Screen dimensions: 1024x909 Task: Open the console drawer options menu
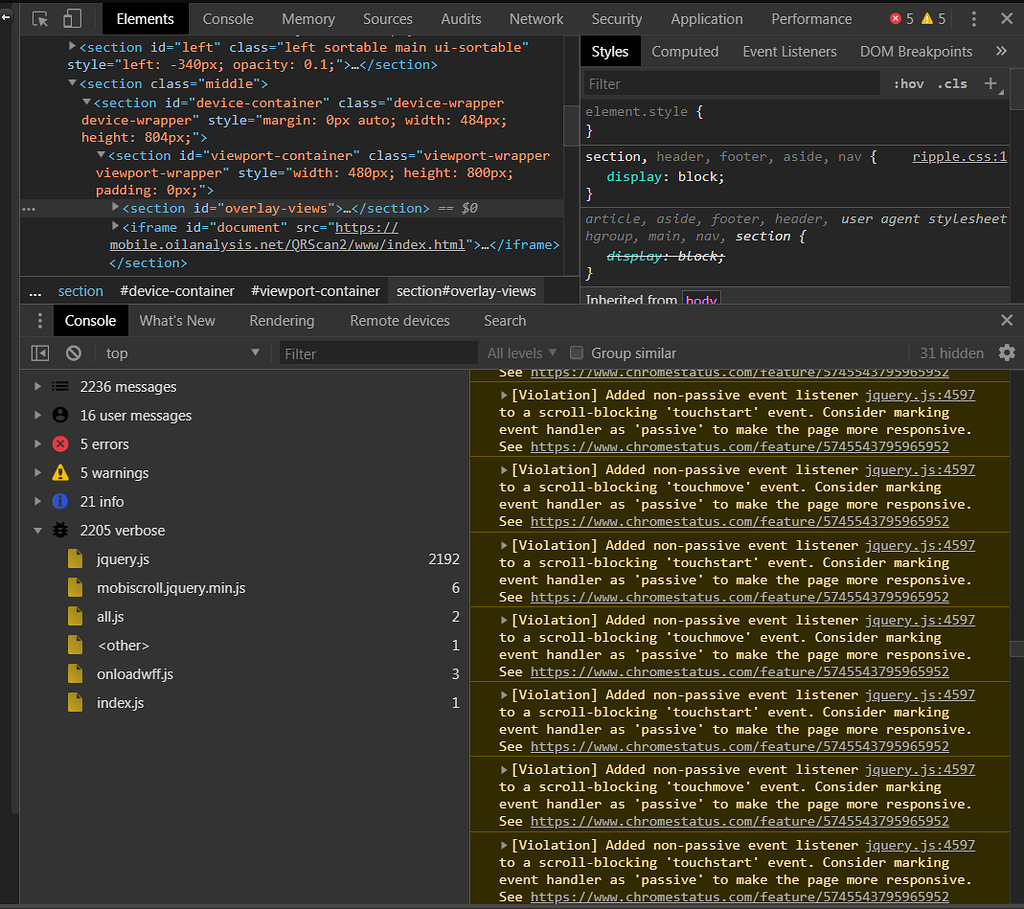click(38, 320)
